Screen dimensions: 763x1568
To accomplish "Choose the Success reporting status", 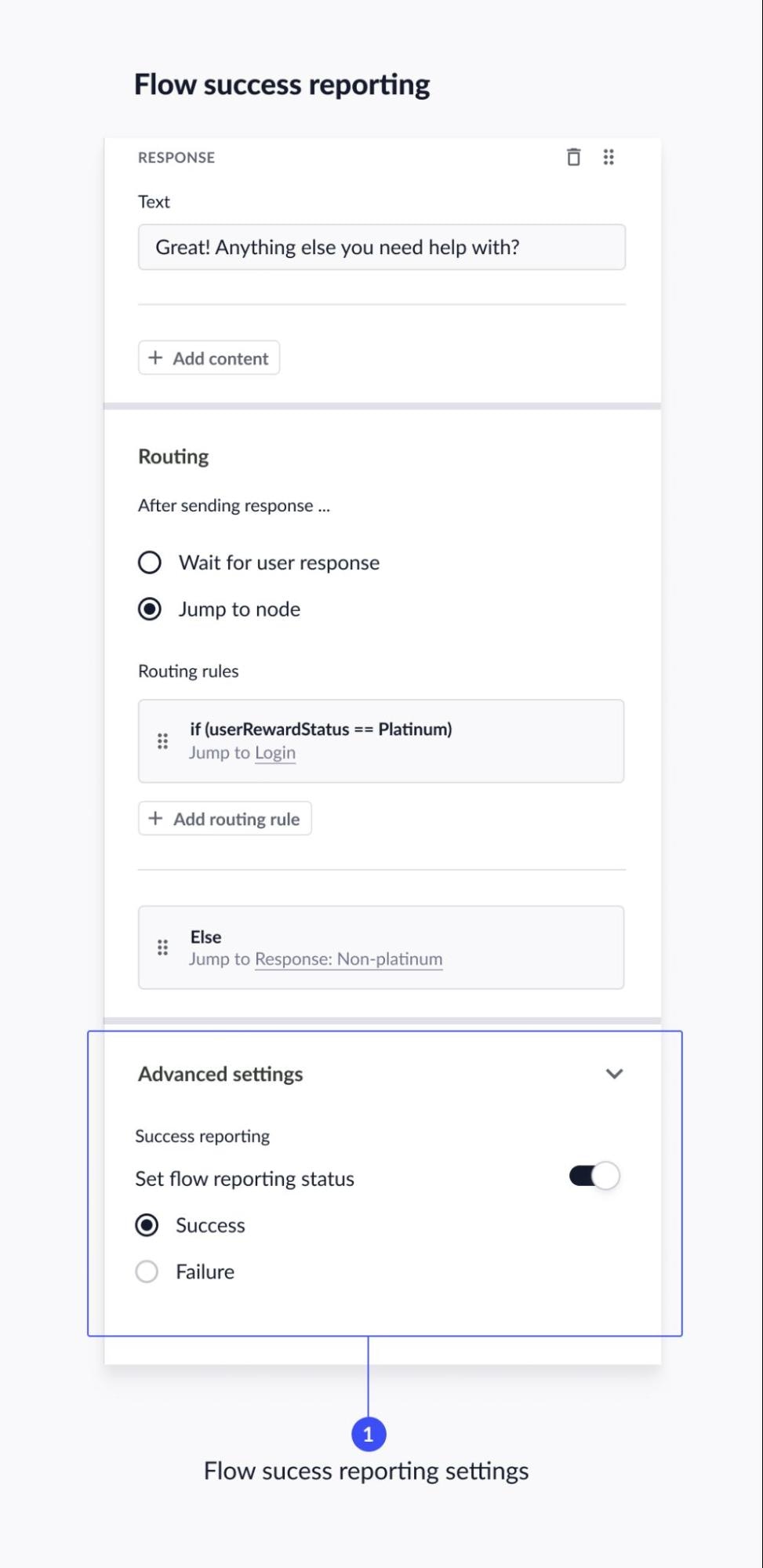I will (x=147, y=1225).
